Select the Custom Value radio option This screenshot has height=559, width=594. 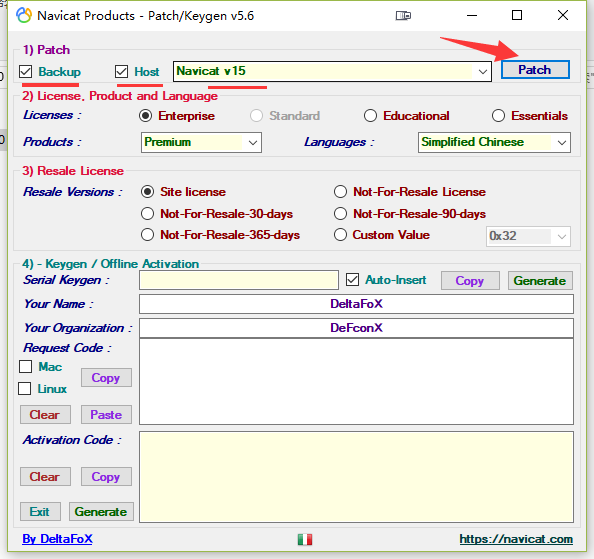(x=340, y=235)
